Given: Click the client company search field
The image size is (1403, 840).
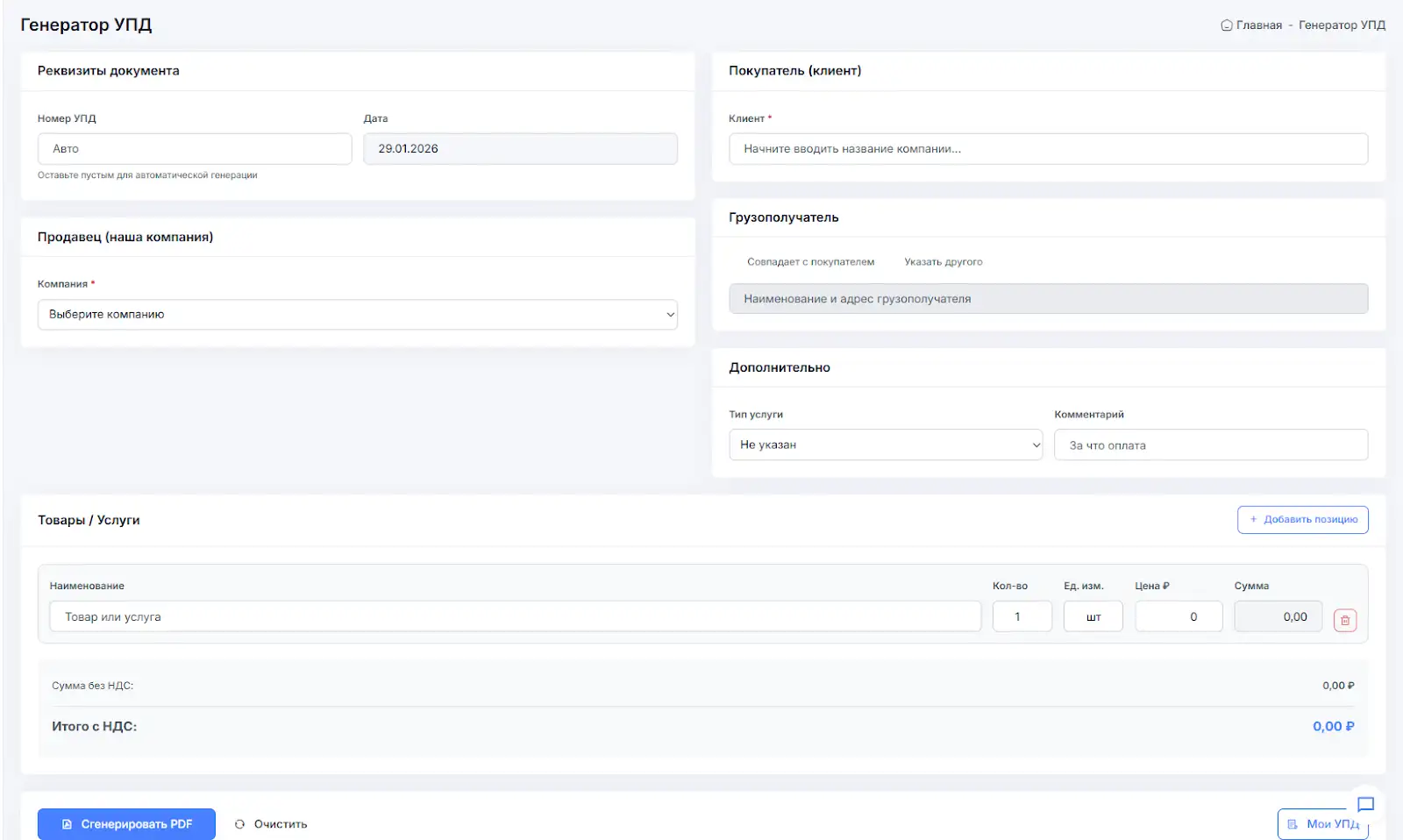Looking at the screenshot, I should click(x=1048, y=149).
